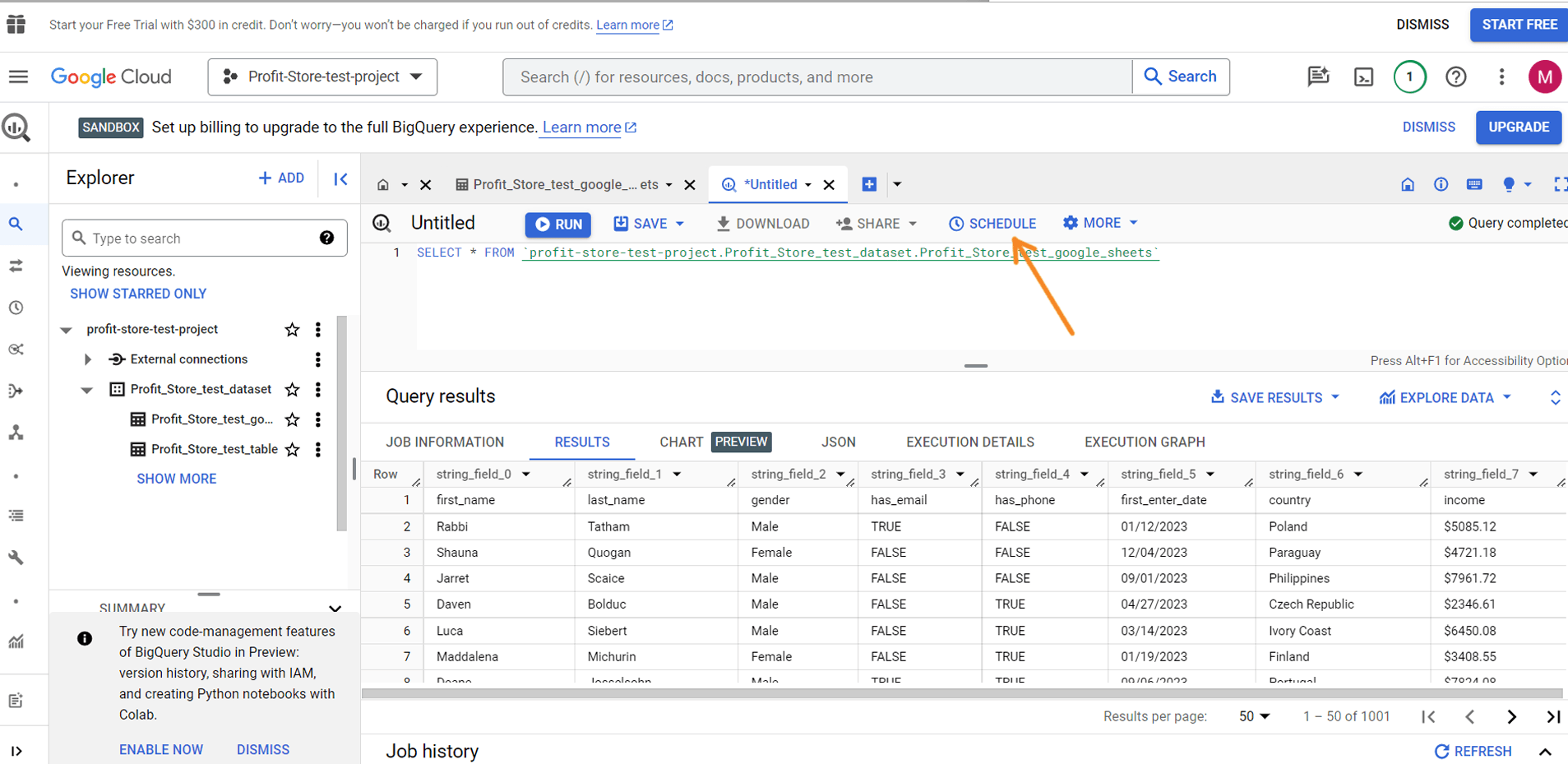Create a new query with plus icon
The height and width of the screenshot is (764, 1568).
tap(869, 184)
